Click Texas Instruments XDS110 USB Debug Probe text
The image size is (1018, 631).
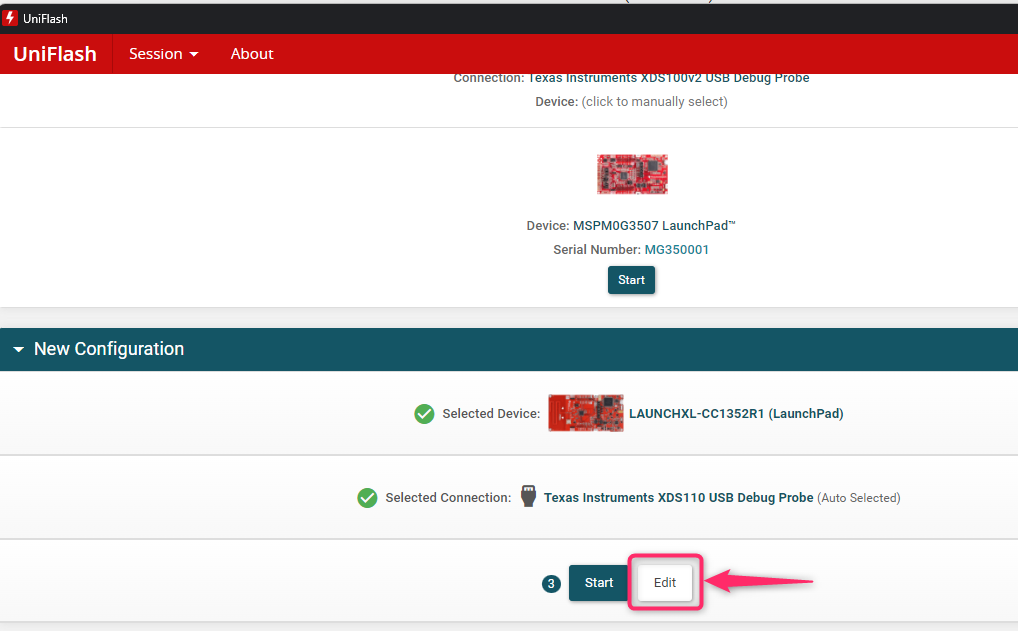click(x=678, y=498)
